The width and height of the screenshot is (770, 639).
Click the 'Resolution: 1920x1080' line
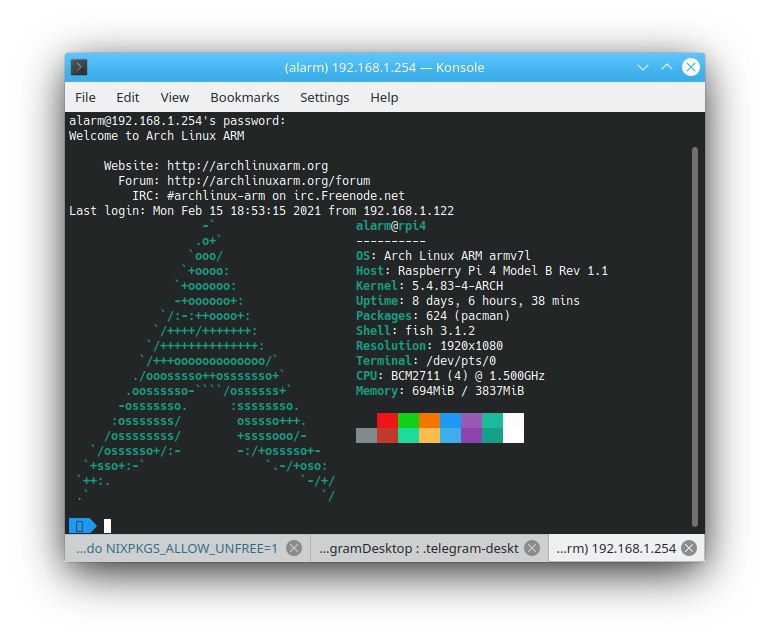[x=430, y=346]
